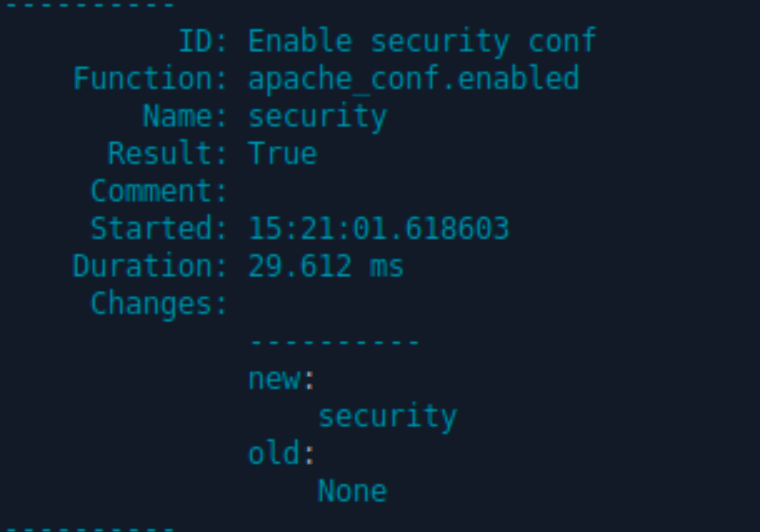Click the "Duration:" label
This screenshot has height=532, width=760.
151,266
